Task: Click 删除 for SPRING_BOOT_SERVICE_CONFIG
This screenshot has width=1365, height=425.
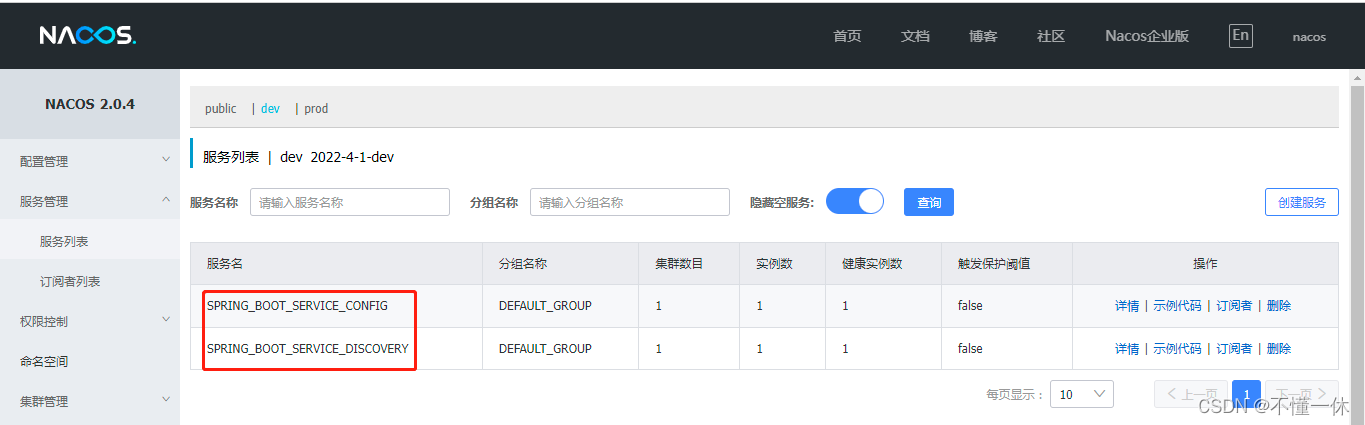Action: (1279, 306)
